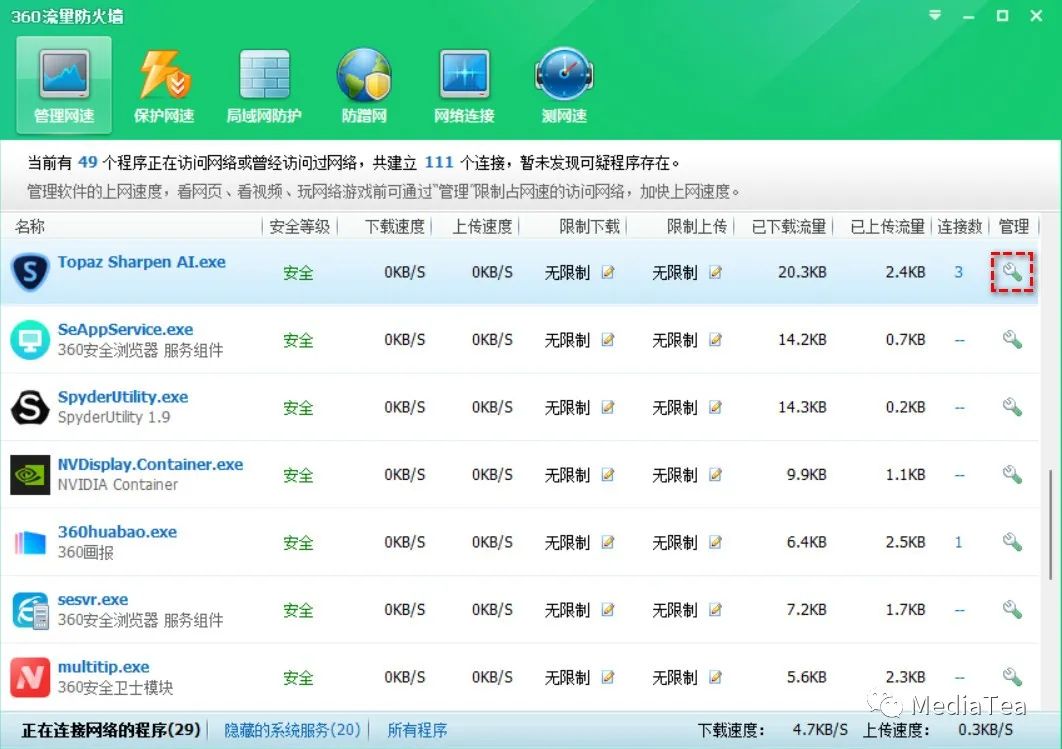Click connection count 1 for 360huabao.exe
The image size is (1062, 749).
(x=958, y=542)
